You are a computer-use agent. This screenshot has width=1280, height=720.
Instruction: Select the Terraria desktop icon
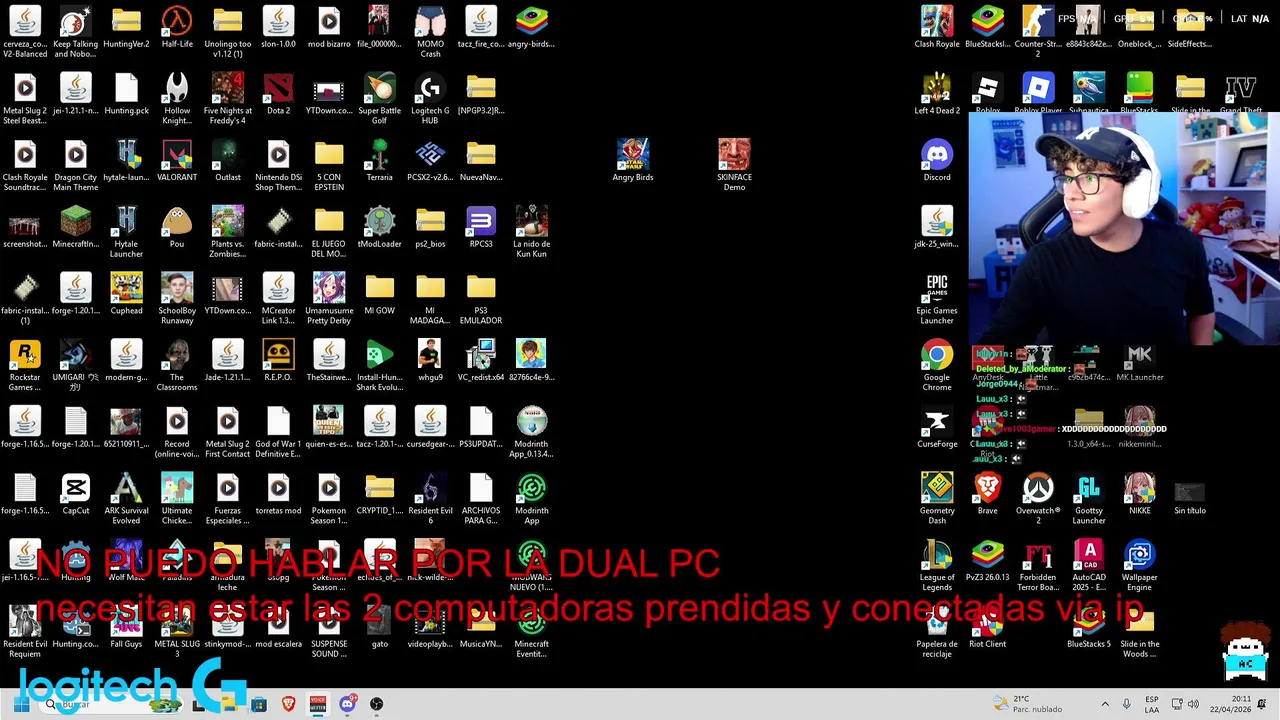coord(380,161)
